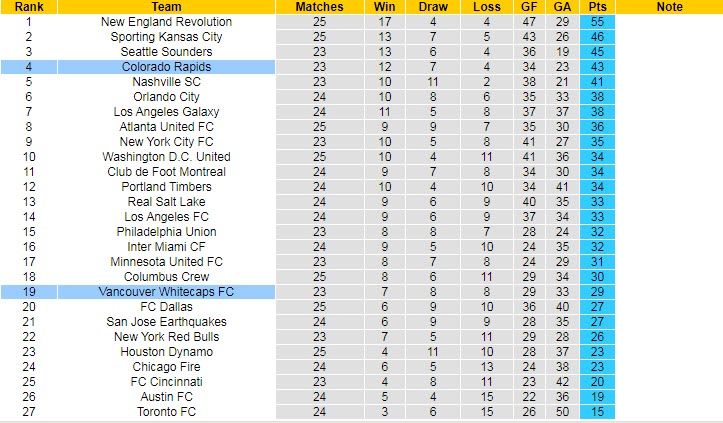Click the Pts column header
Screen dimensions: 723x423
597,7
